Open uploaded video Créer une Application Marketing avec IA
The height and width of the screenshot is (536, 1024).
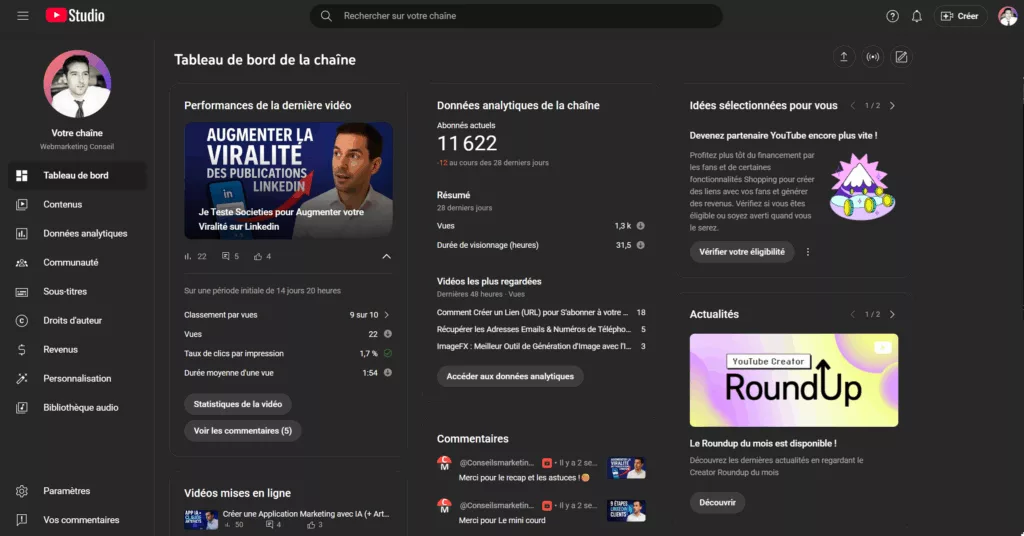coord(306,514)
